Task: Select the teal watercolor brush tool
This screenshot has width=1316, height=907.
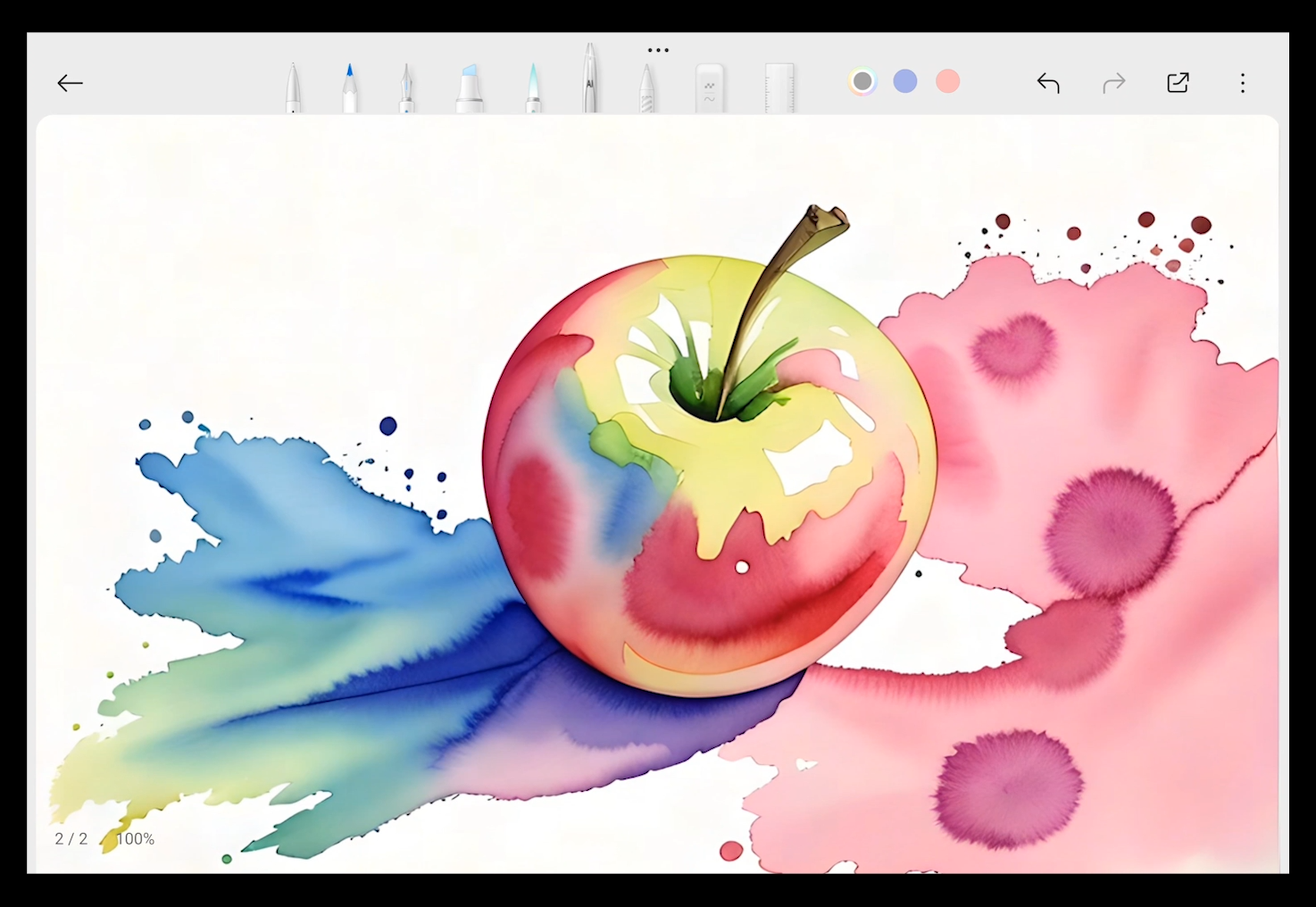Action: coord(533,88)
